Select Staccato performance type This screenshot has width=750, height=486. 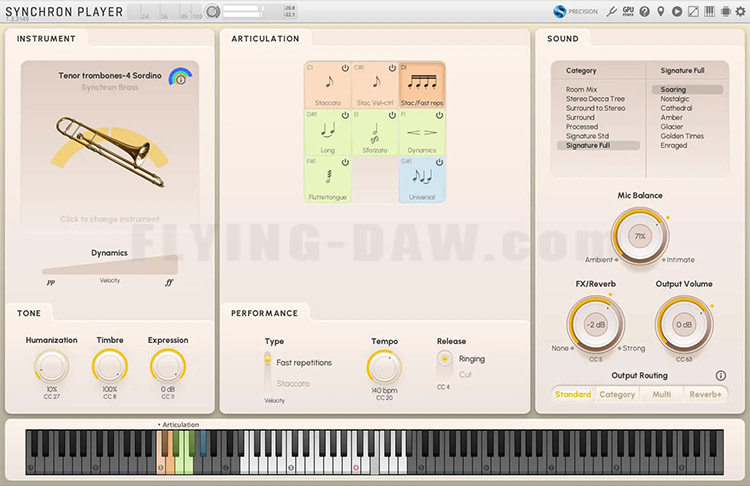coord(293,384)
